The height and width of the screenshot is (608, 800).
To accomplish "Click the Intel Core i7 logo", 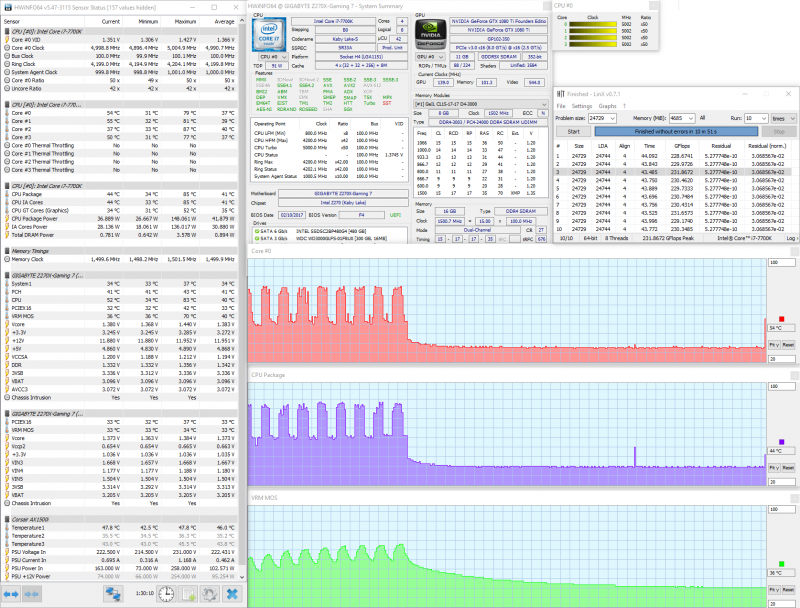I will tap(268, 35).
